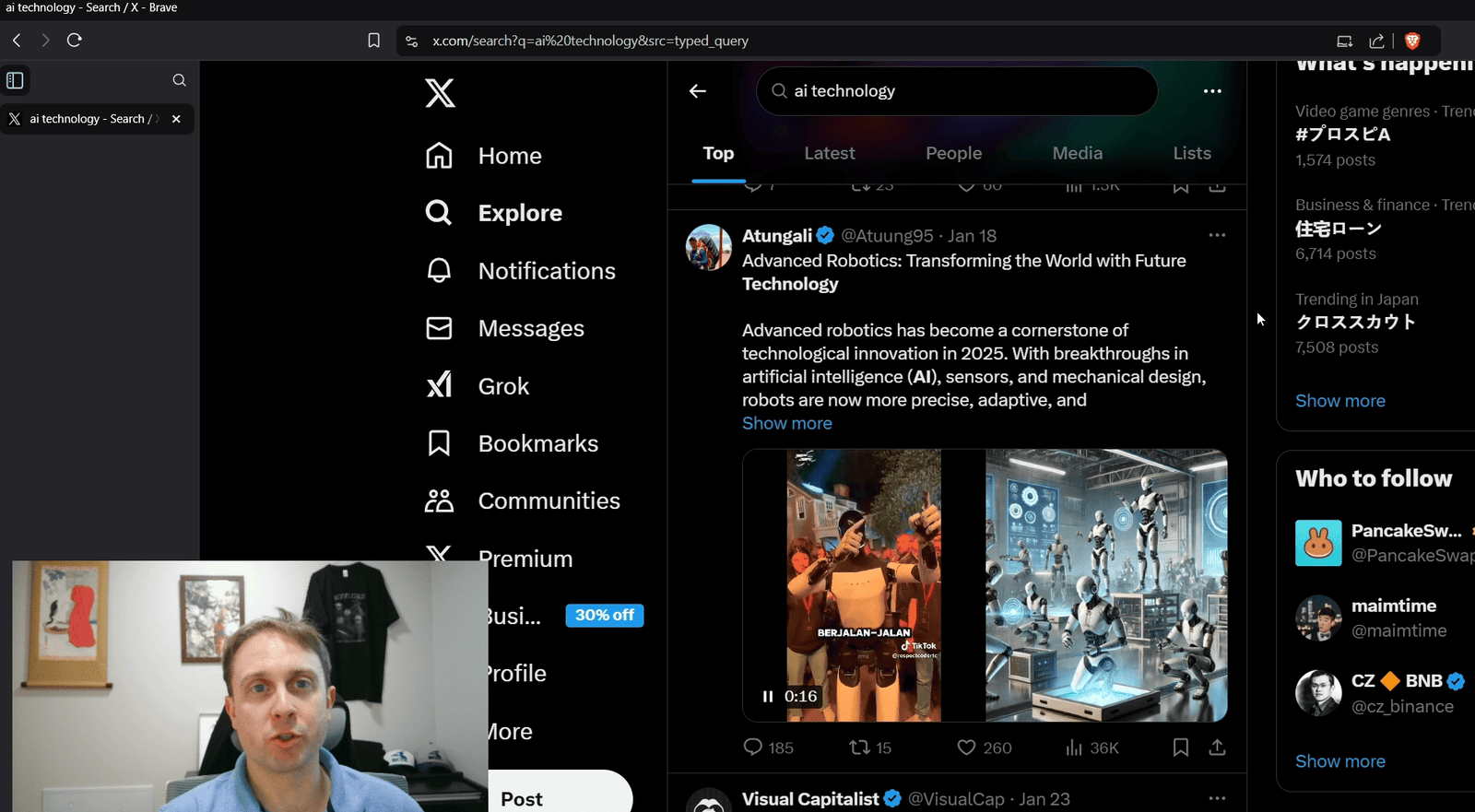
Task: Like the Atungali post with 260 likes
Action: [984, 747]
